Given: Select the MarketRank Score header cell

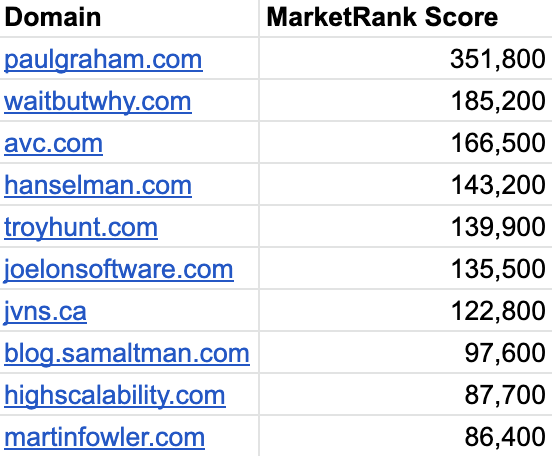Looking at the screenshot, I should 406,18.
